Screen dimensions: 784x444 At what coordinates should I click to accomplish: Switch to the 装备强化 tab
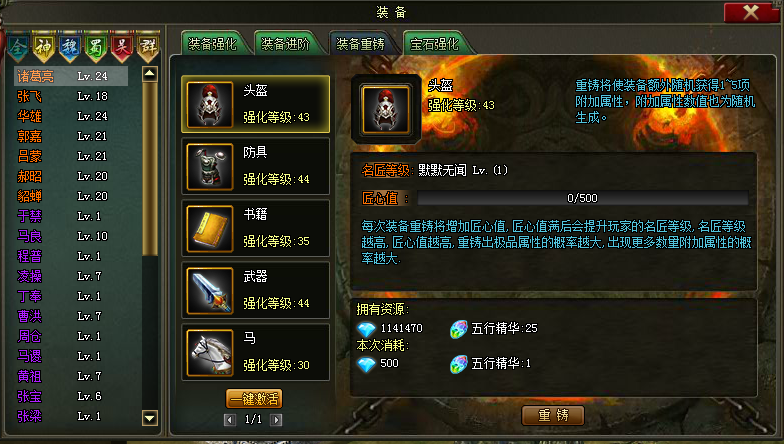click(214, 44)
